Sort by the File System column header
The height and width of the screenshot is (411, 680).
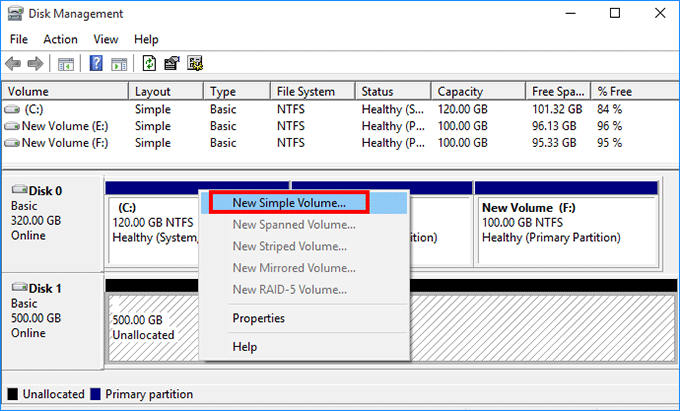[313, 91]
